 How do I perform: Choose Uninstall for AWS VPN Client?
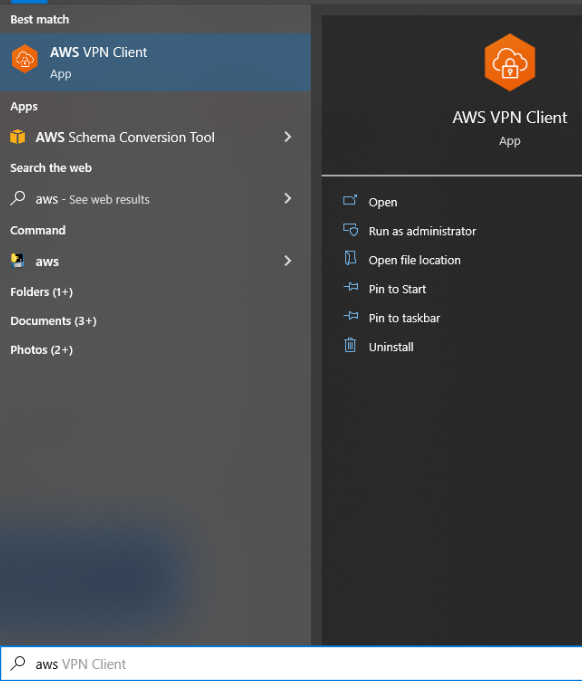[391, 347]
